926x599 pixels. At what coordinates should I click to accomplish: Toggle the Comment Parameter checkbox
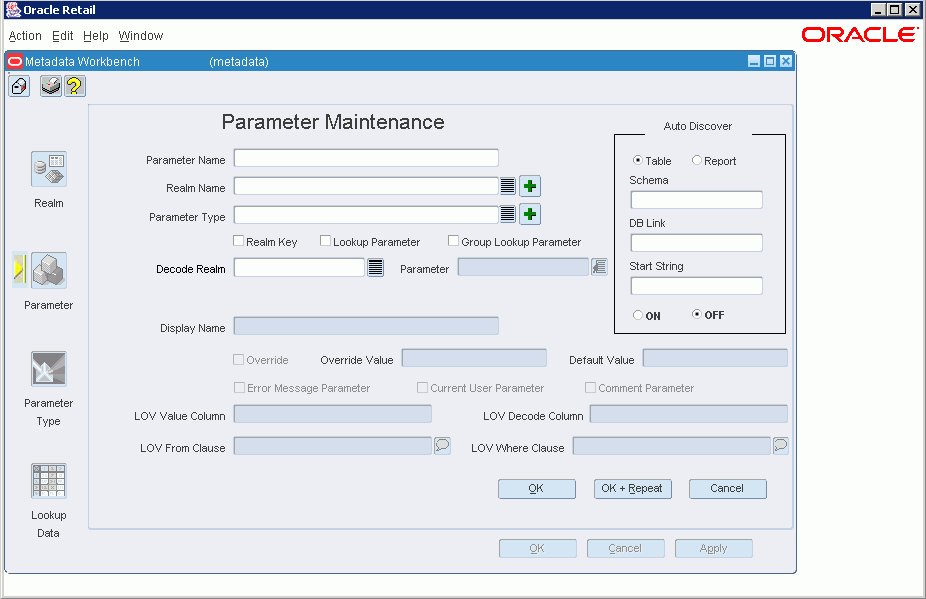590,388
